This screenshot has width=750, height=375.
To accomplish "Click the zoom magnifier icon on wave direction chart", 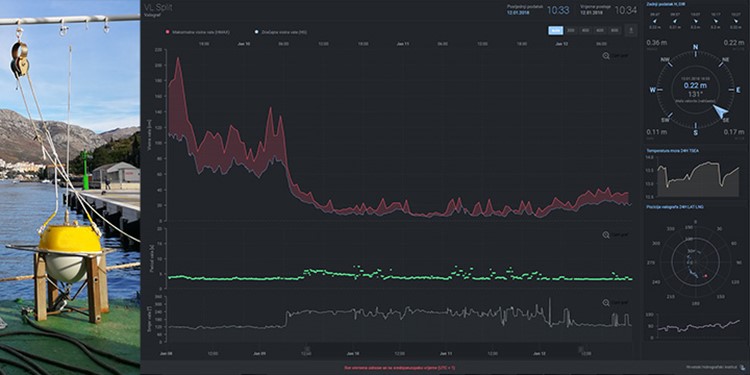I will [x=606, y=303].
